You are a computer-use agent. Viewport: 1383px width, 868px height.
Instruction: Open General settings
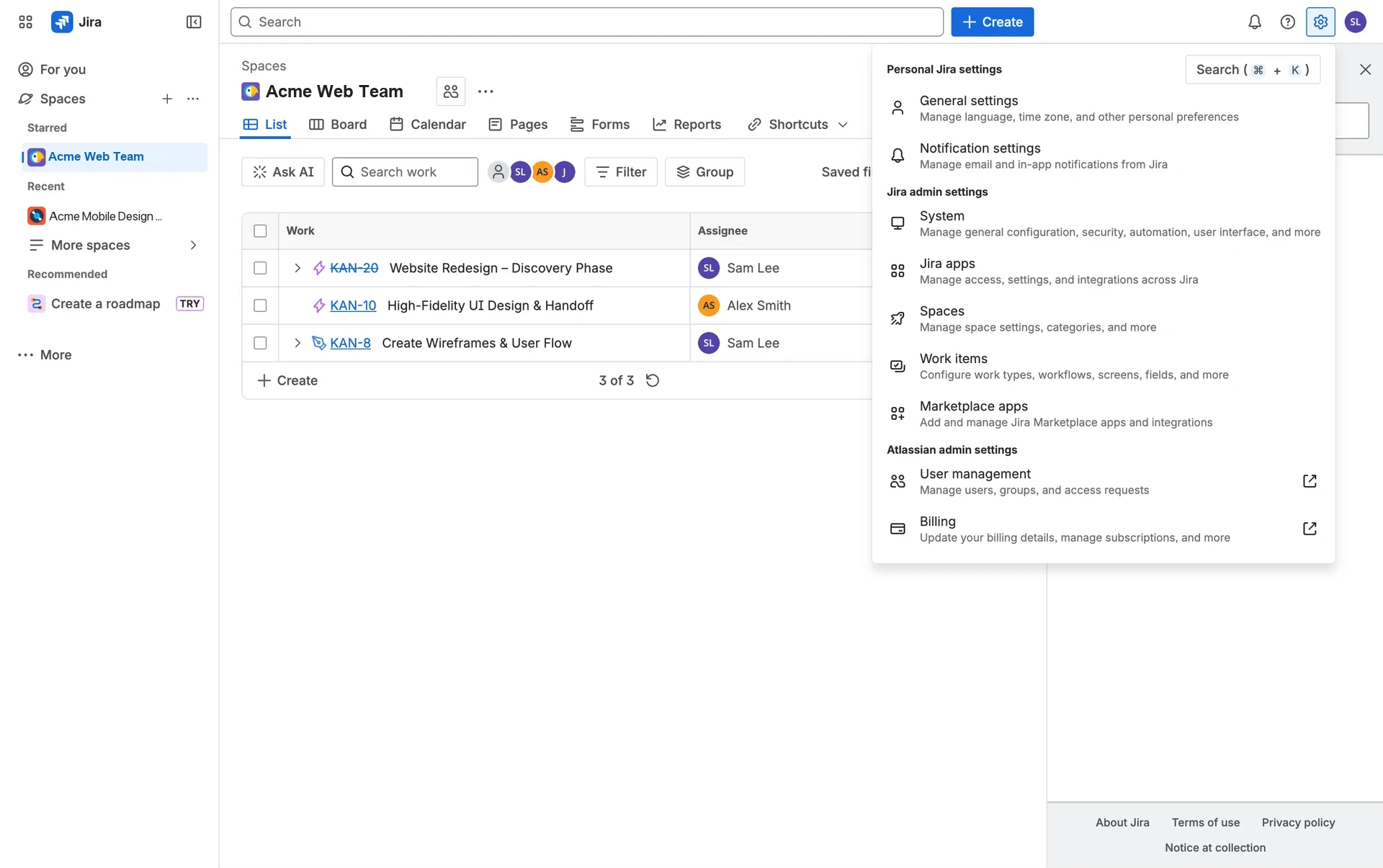(1104, 108)
